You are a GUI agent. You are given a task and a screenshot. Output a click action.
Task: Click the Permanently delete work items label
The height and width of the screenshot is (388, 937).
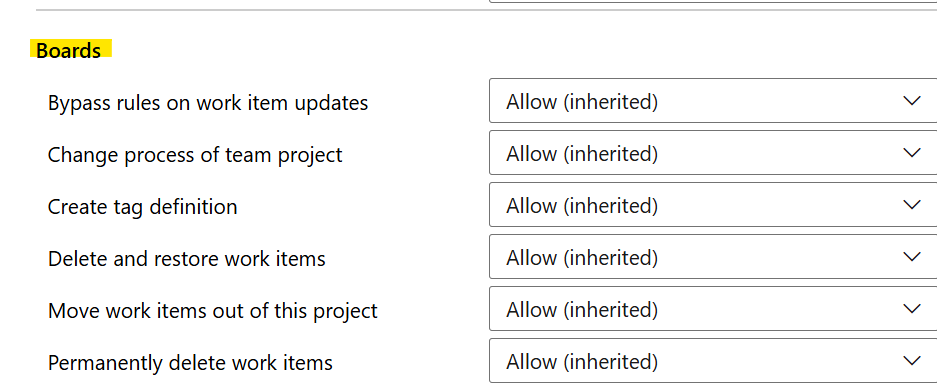[190, 363]
